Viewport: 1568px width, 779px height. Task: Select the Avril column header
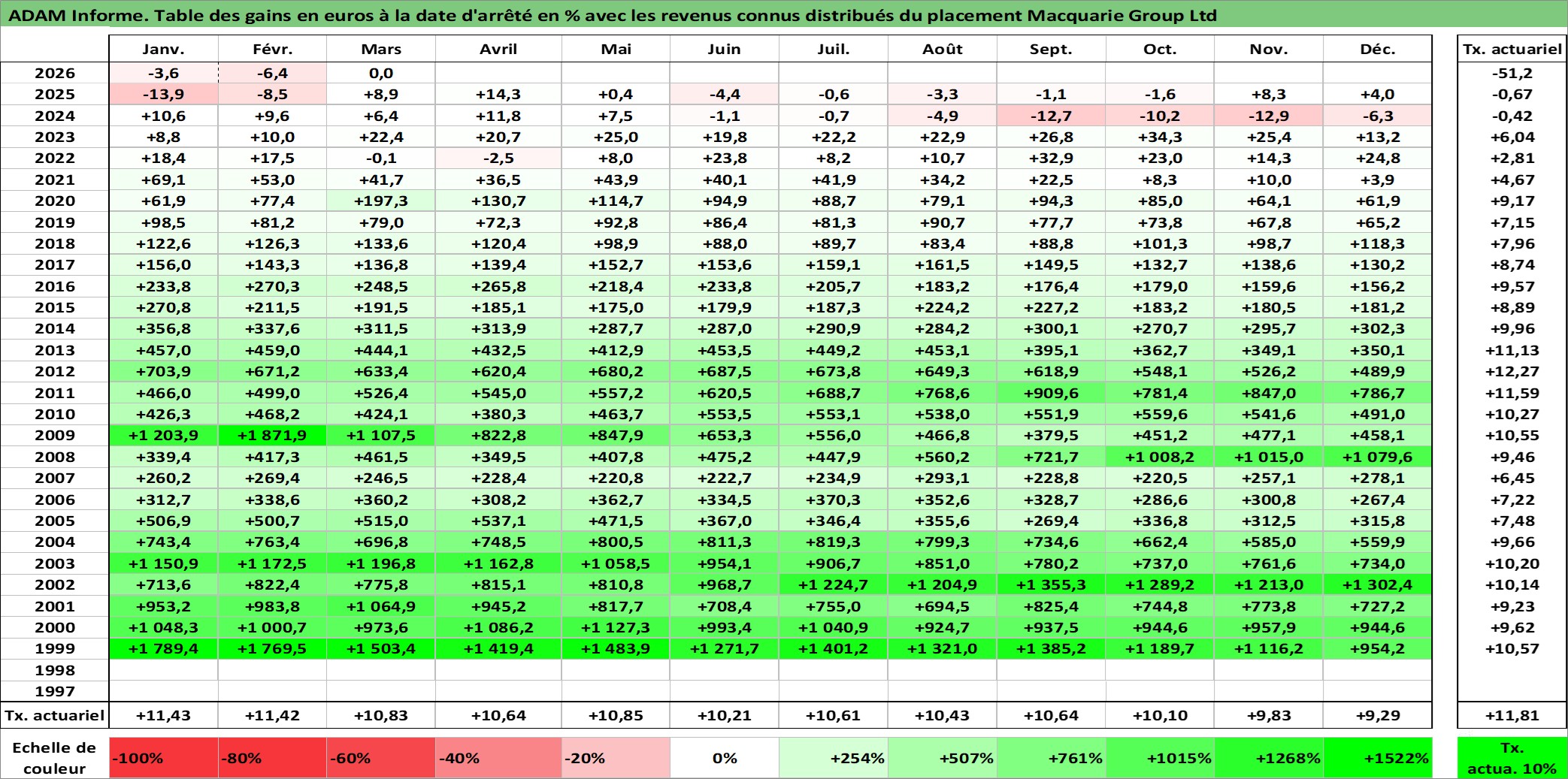pyautogui.click(x=498, y=49)
